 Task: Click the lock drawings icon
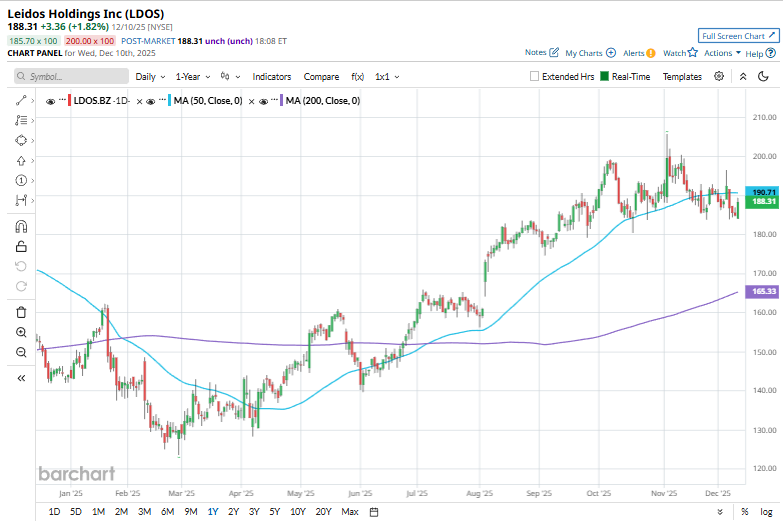point(21,246)
